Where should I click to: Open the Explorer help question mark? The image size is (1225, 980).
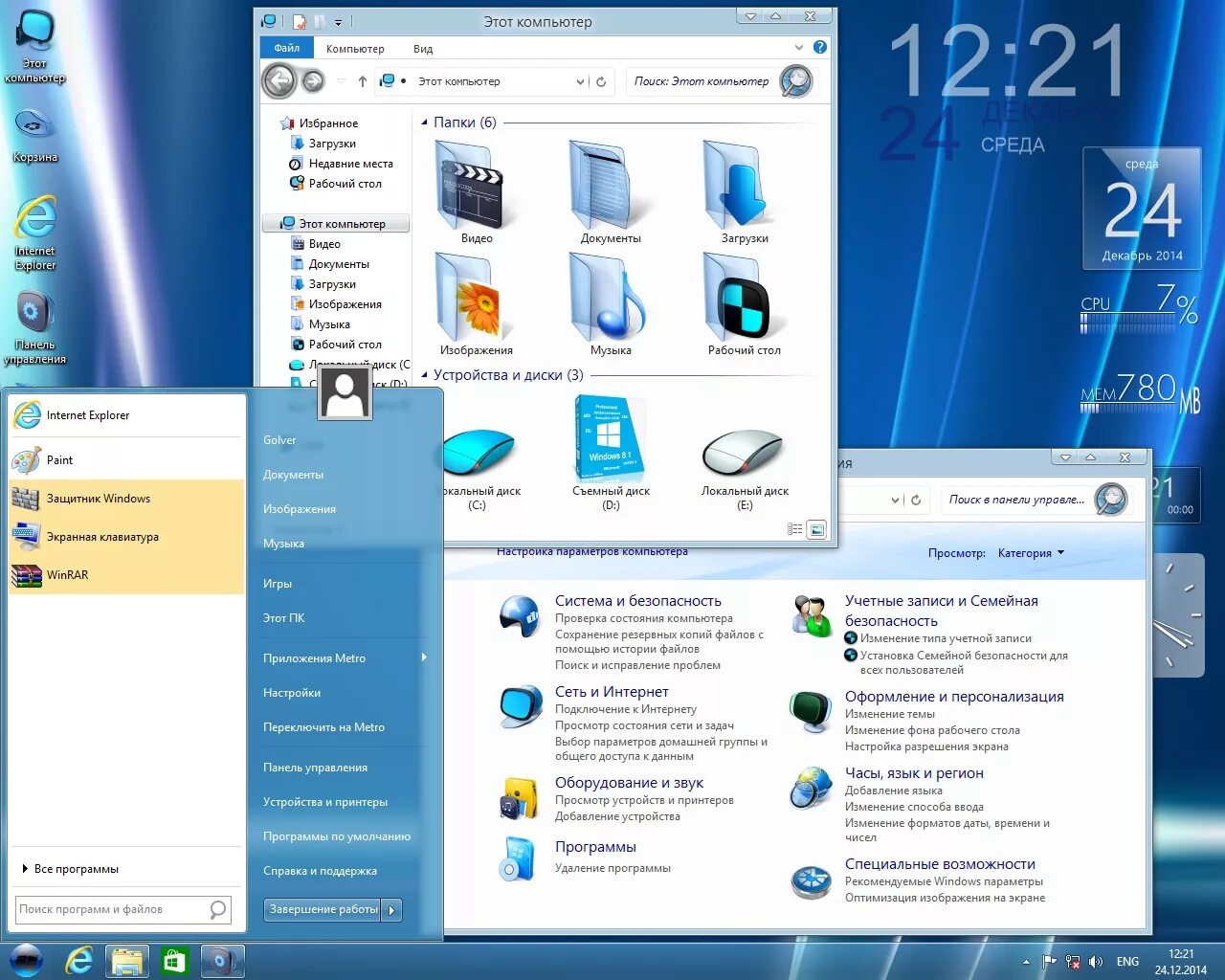coord(820,47)
